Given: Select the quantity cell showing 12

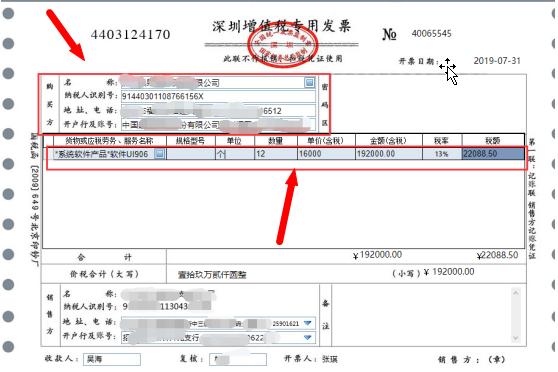Looking at the screenshot, I should pyautogui.click(x=276, y=154).
